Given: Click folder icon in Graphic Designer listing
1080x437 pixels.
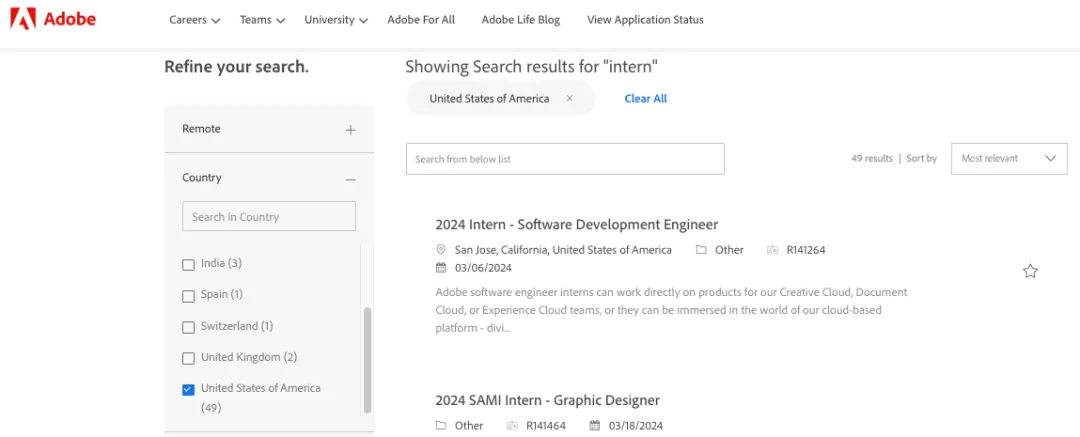Looking at the screenshot, I should 441,425.
